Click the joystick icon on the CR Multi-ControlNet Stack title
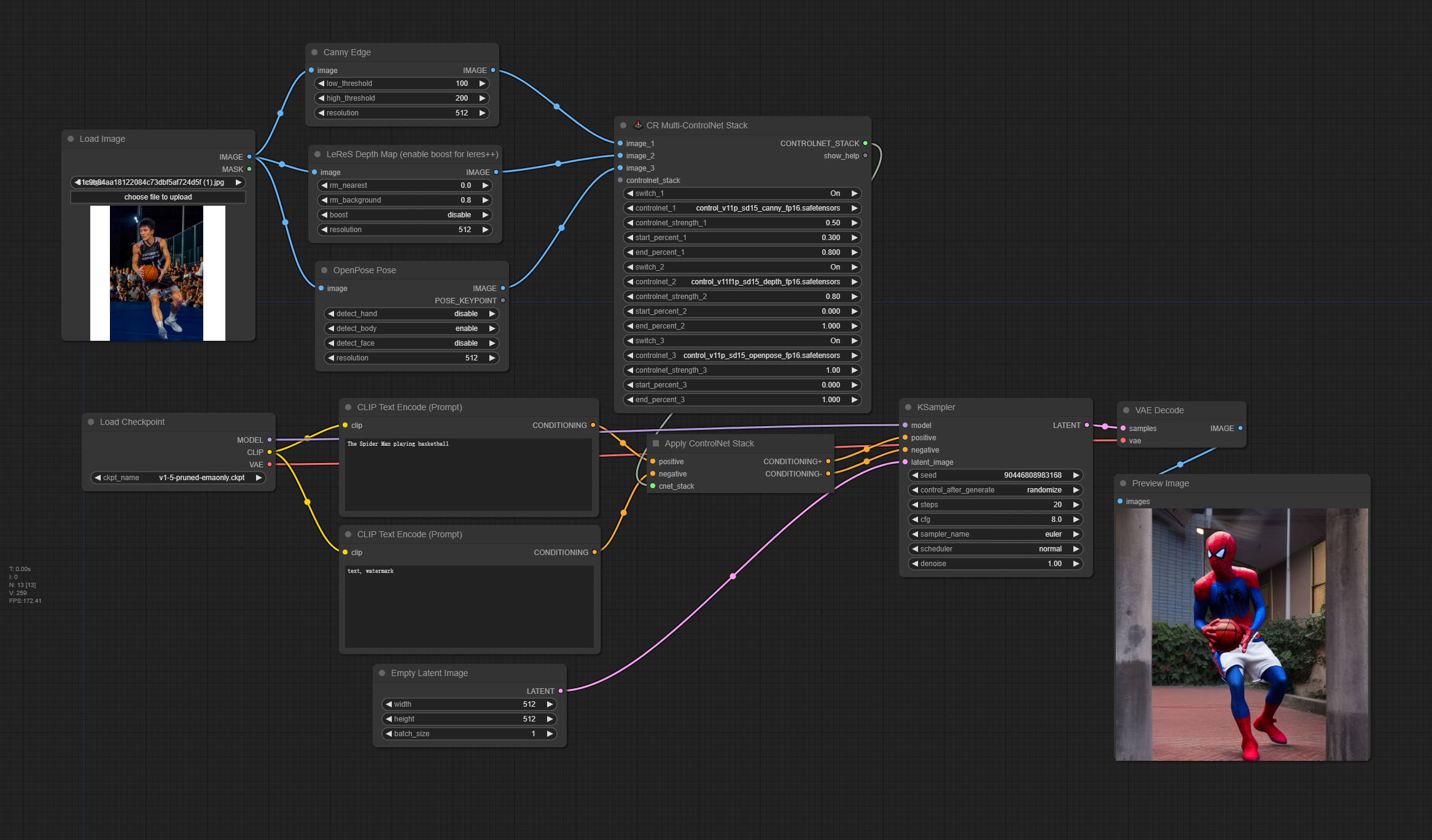The image size is (1432, 840). pyautogui.click(x=638, y=125)
